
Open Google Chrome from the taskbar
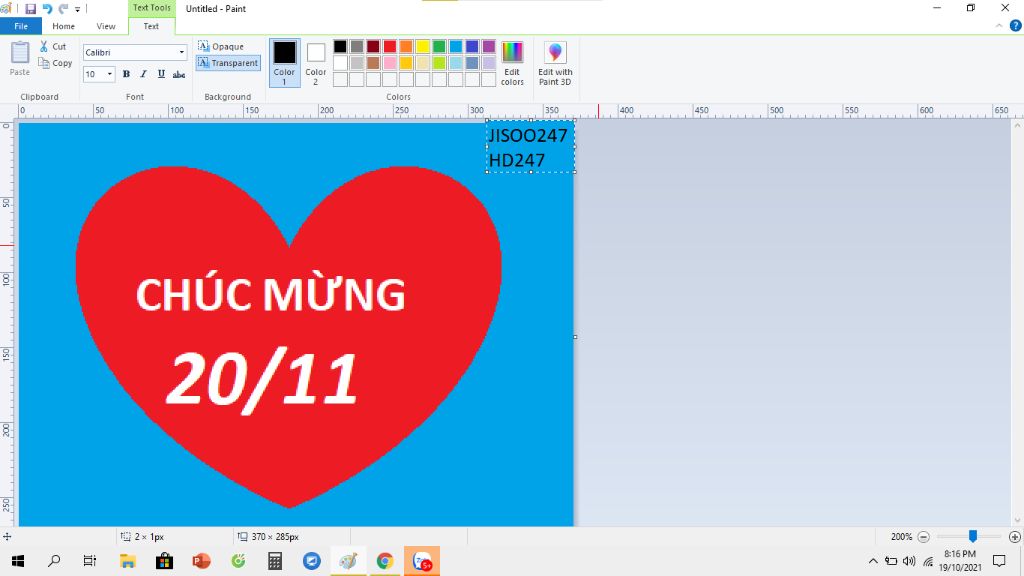coord(385,561)
